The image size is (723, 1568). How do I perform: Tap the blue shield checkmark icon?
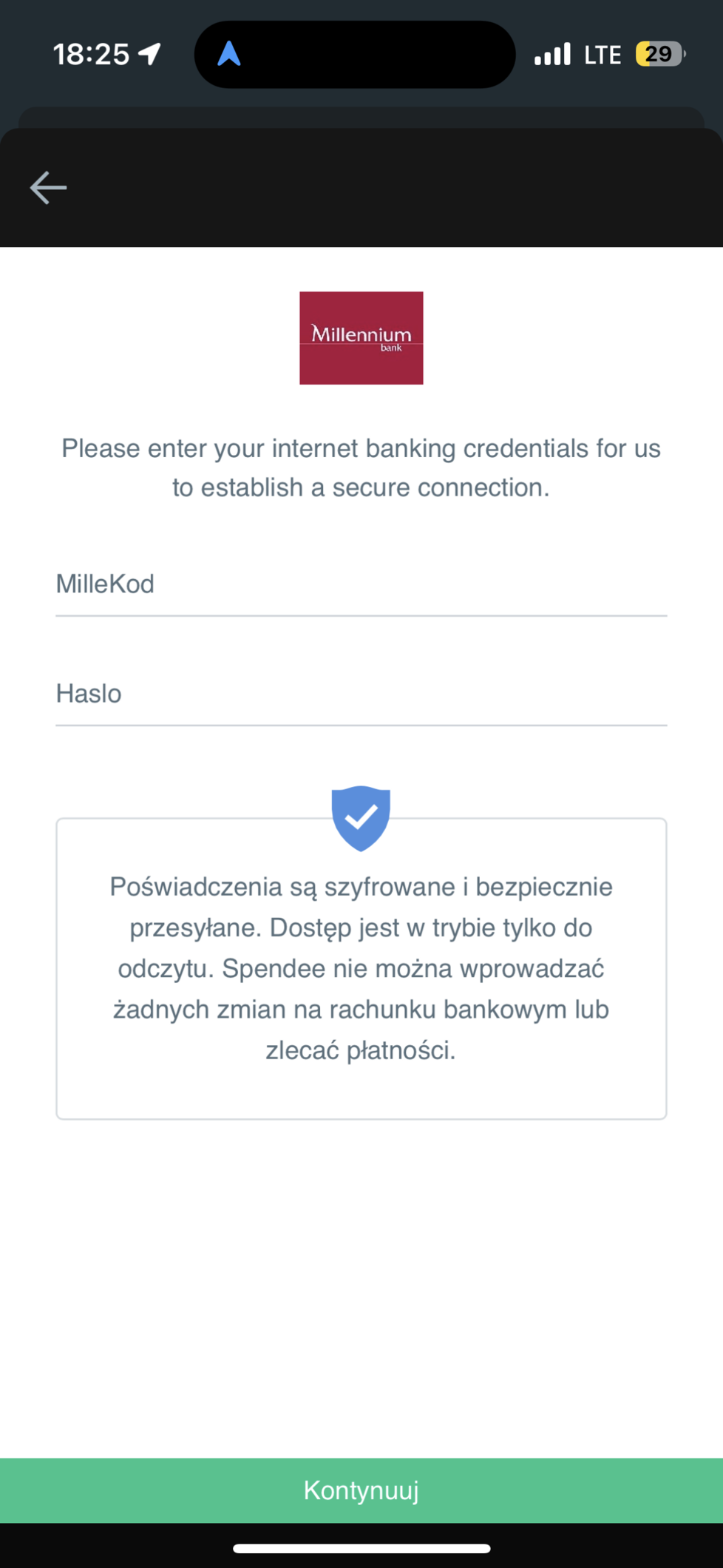tap(361, 817)
